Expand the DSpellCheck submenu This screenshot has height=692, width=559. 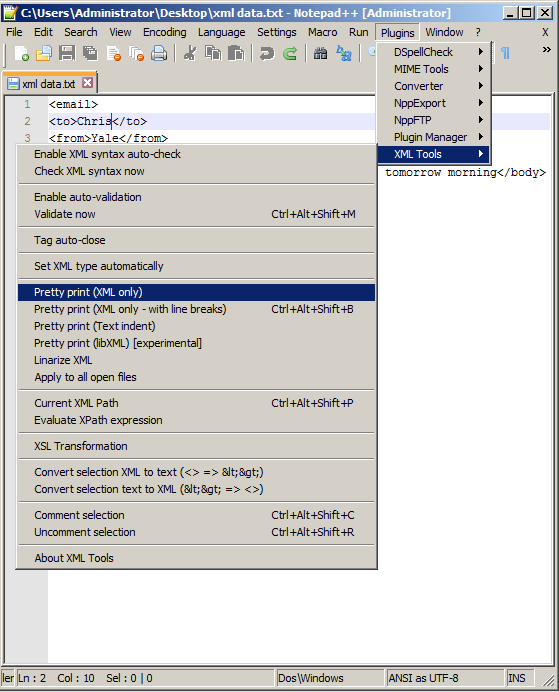pos(434,52)
